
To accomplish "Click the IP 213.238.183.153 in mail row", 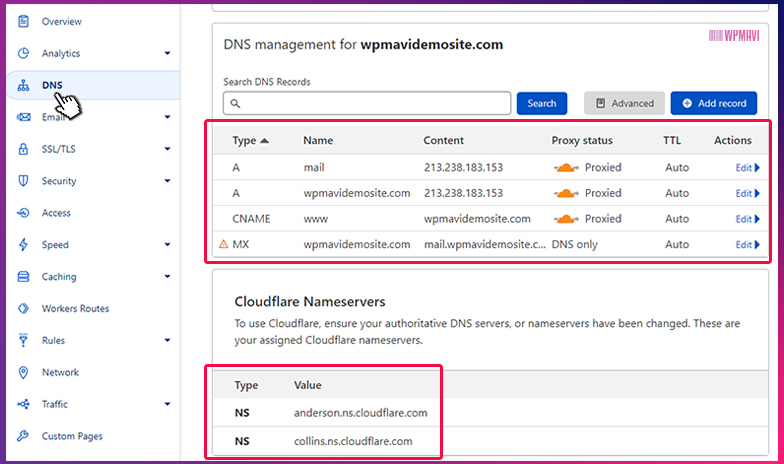I will tap(464, 168).
